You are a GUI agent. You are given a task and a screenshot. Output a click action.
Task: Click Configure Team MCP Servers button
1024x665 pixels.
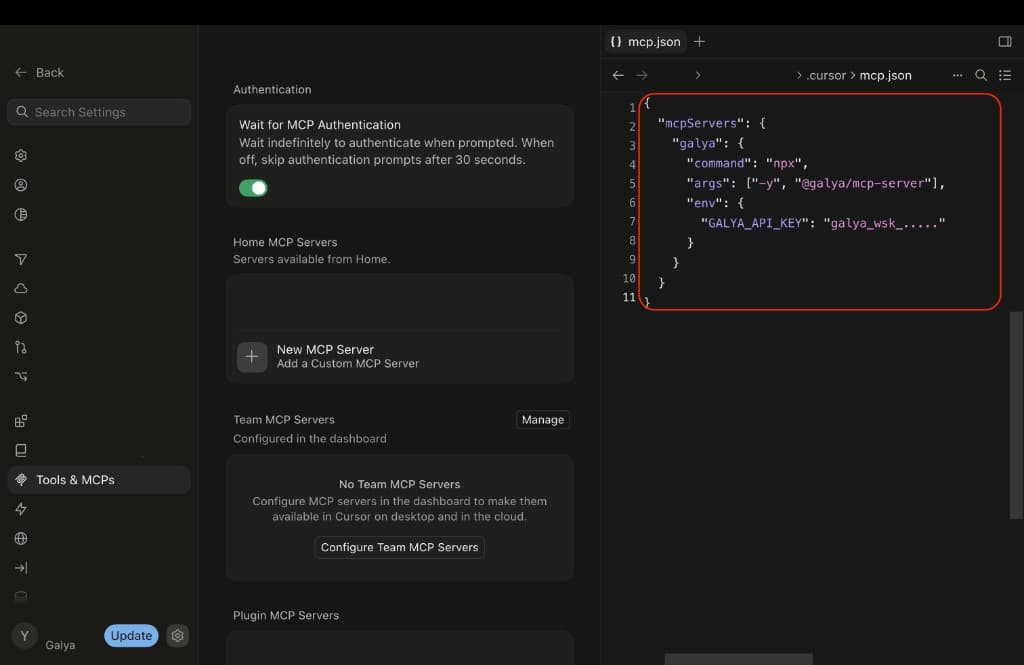[400, 547]
